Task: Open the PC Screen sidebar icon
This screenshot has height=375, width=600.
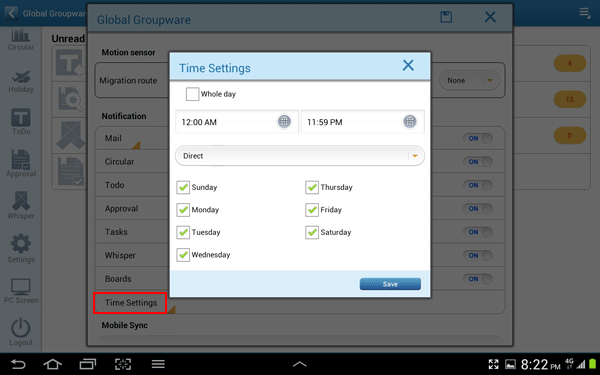Action: [21, 291]
